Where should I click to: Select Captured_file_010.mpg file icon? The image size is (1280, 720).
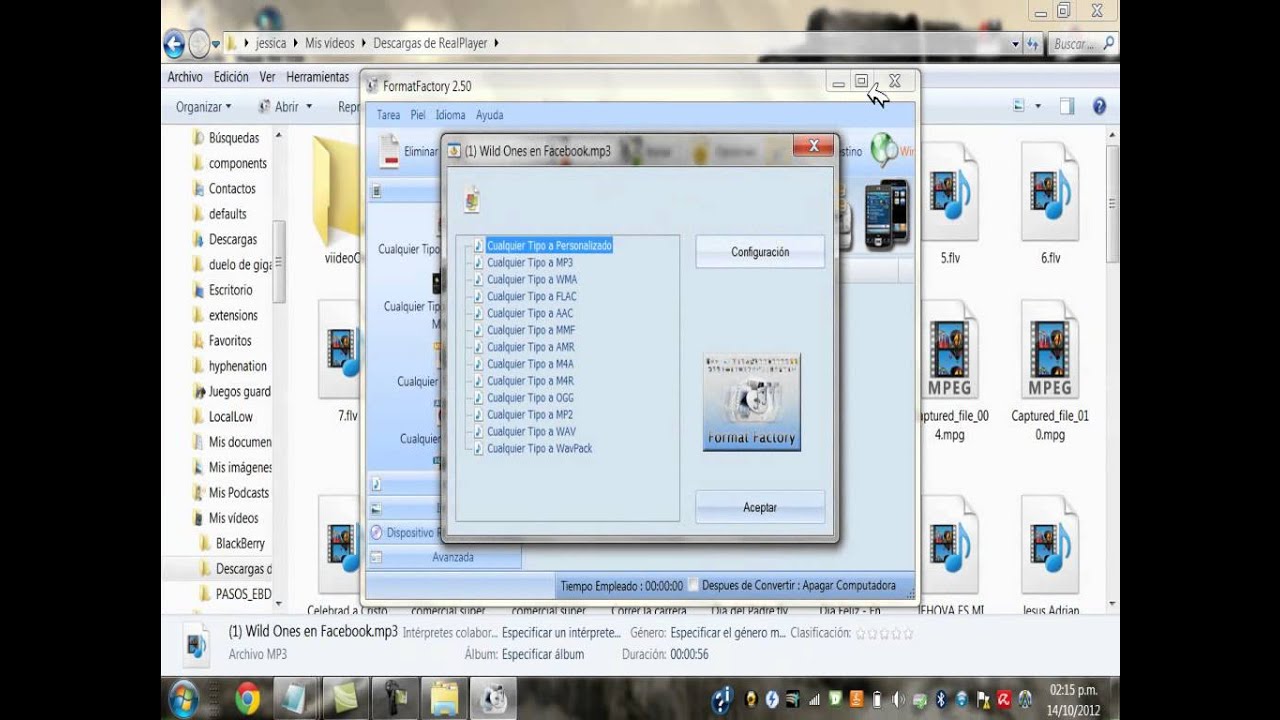[1050, 350]
